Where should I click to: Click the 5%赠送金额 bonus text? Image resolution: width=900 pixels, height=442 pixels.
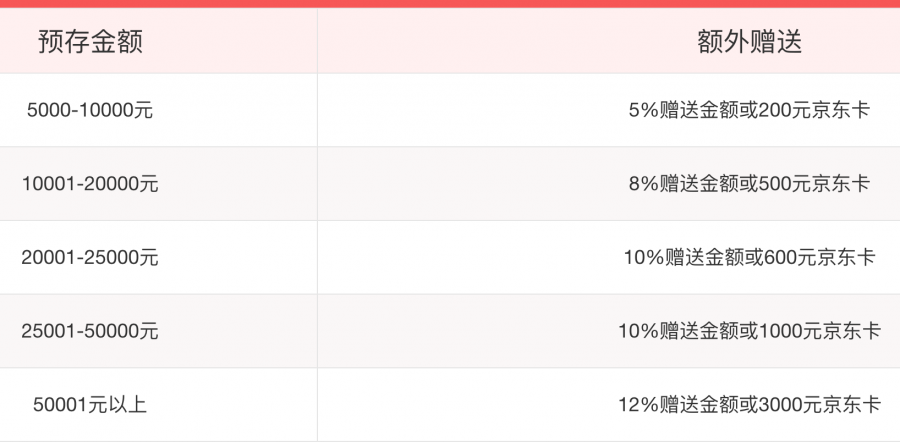pyautogui.click(x=684, y=111)
